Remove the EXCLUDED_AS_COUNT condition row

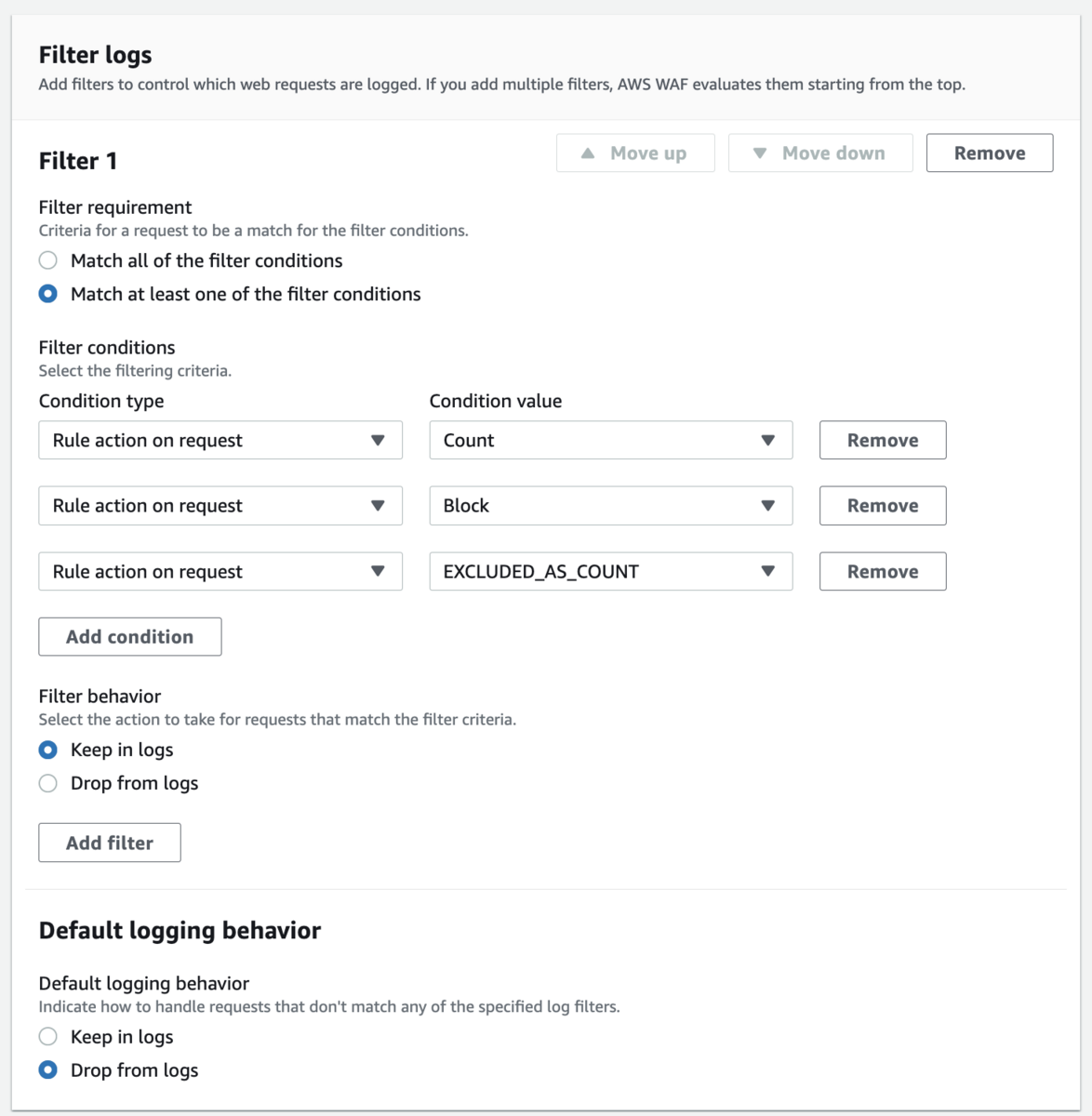[882, 572]
